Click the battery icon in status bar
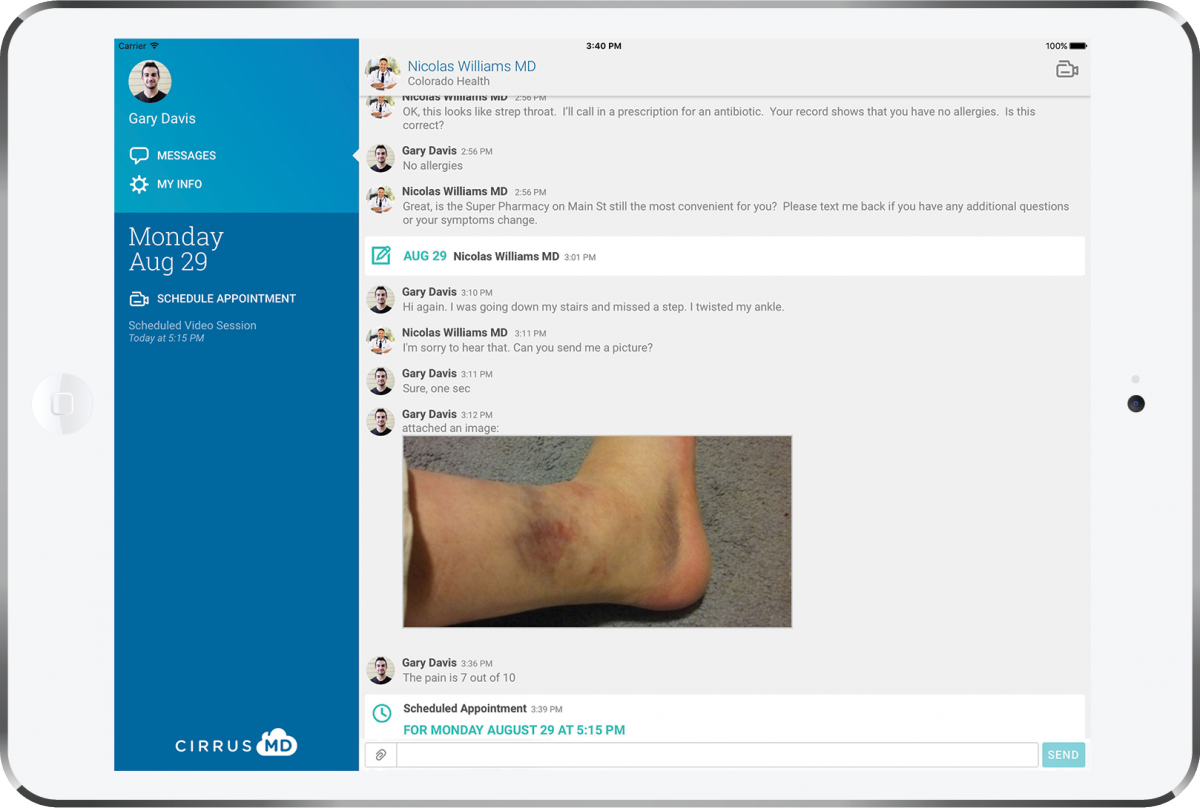 (x=1078, y=46)
